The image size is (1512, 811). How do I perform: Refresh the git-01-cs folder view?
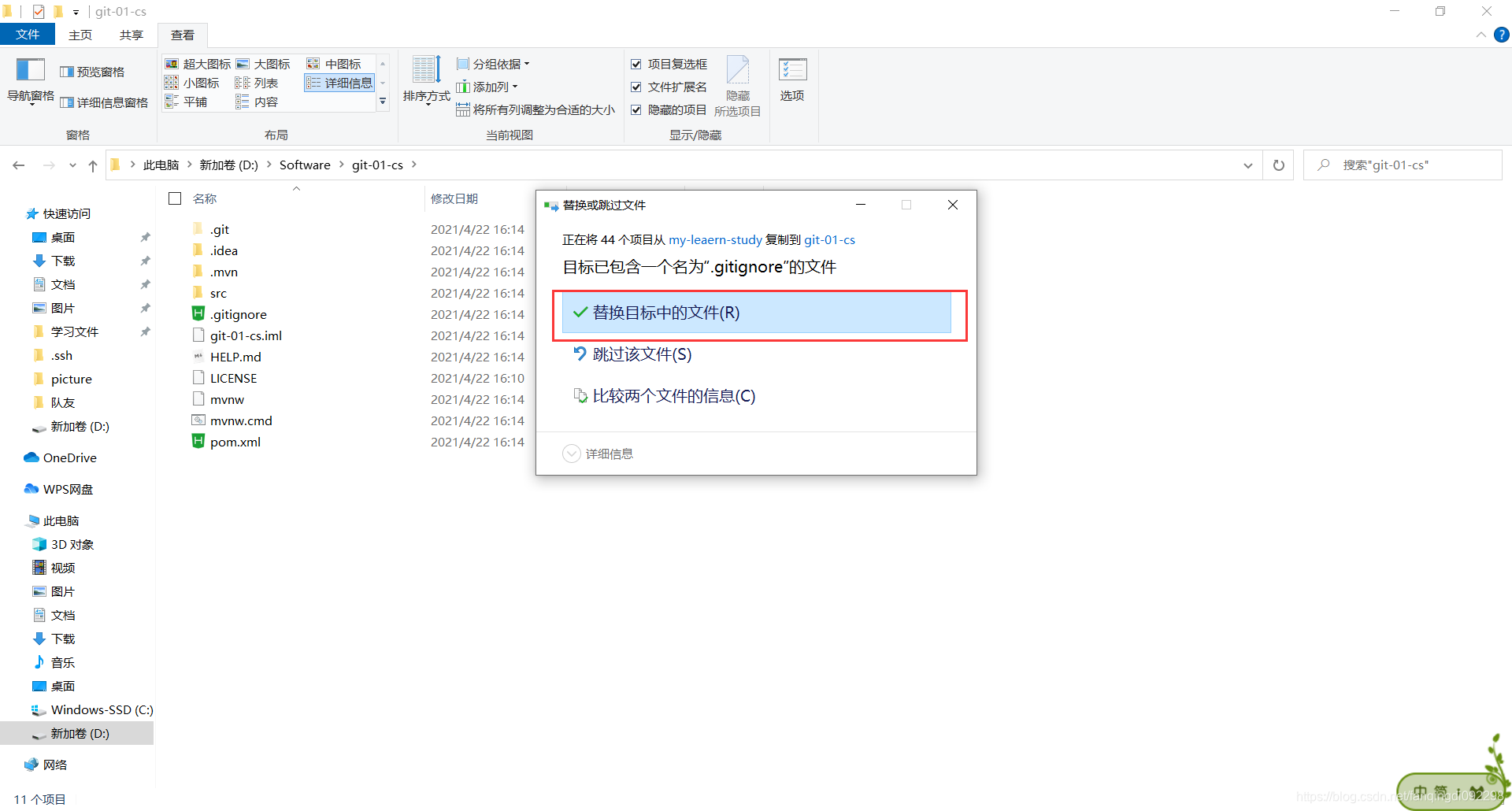1279,165
